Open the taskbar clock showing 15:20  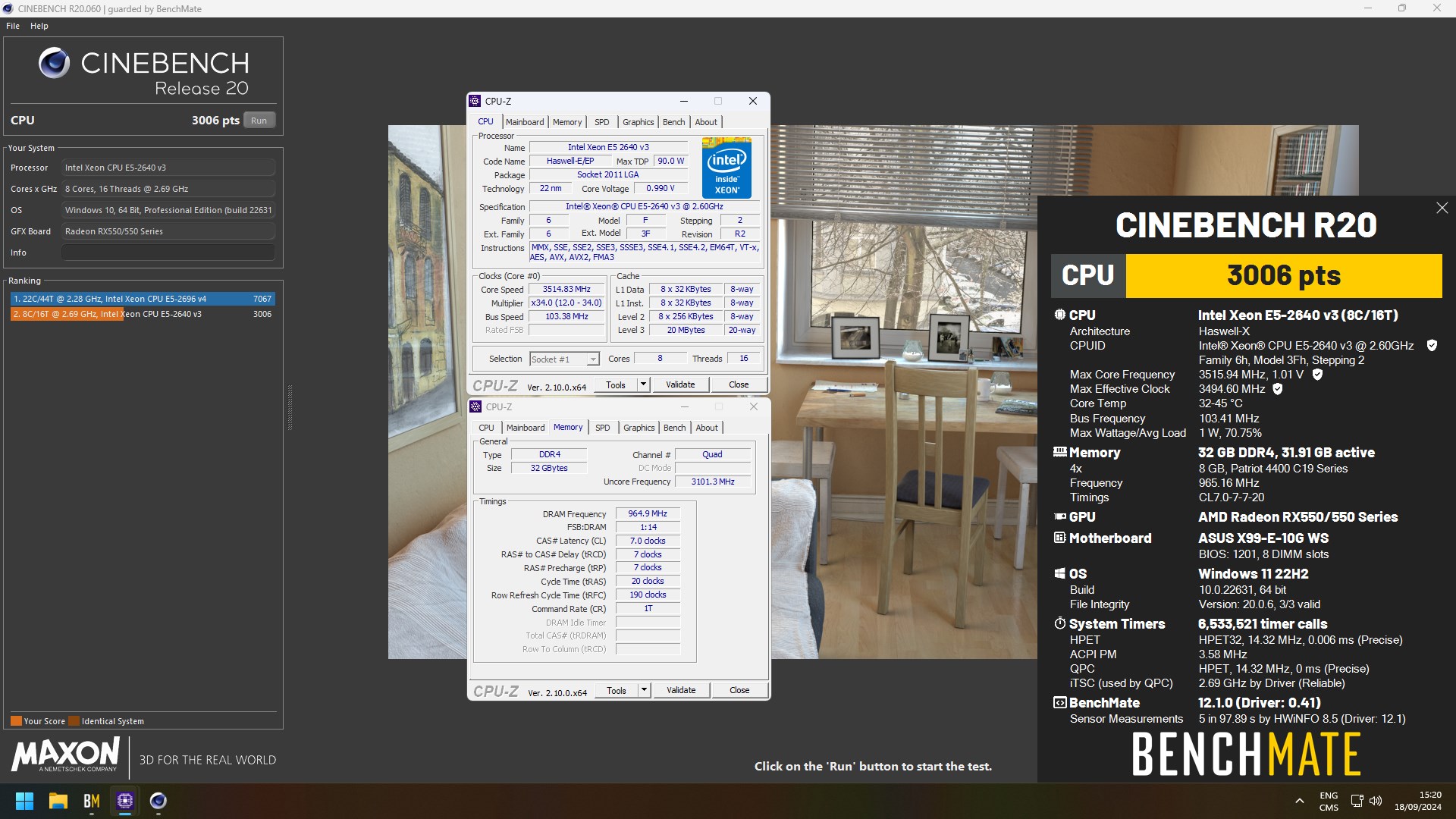coord(1417,801)
